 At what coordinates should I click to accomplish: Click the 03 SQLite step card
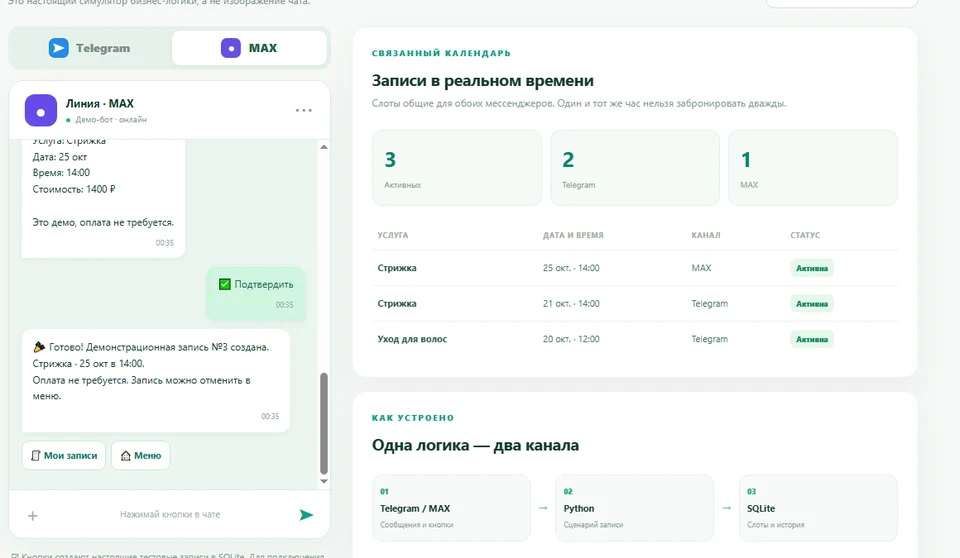click(819, 508)
